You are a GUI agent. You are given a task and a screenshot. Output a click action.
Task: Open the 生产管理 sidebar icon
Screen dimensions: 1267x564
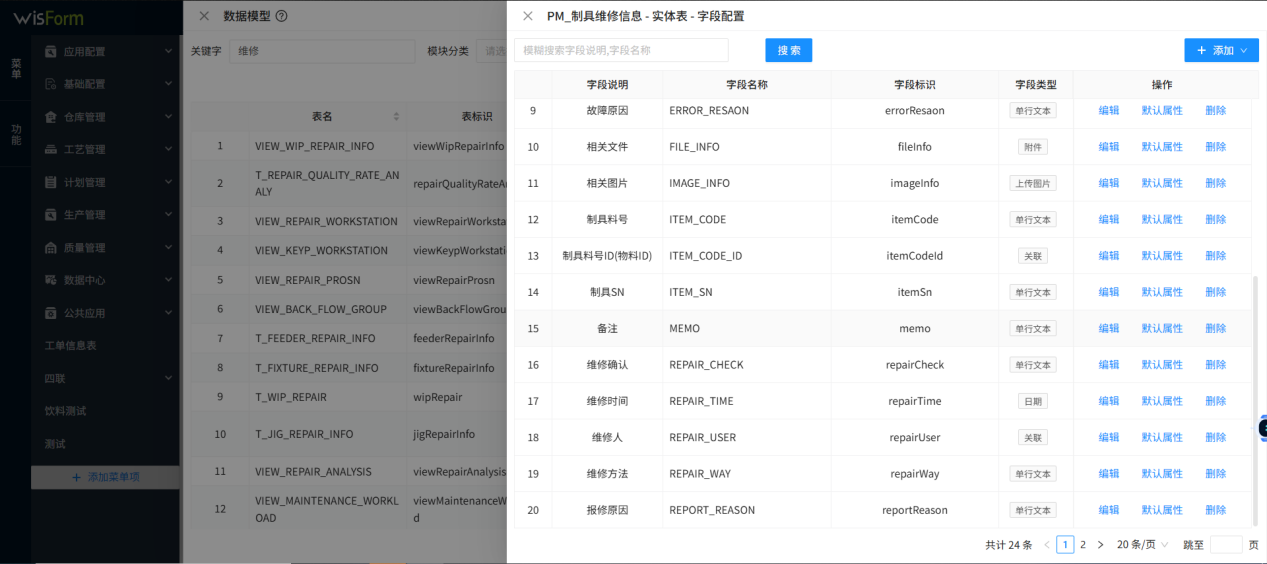51,215
